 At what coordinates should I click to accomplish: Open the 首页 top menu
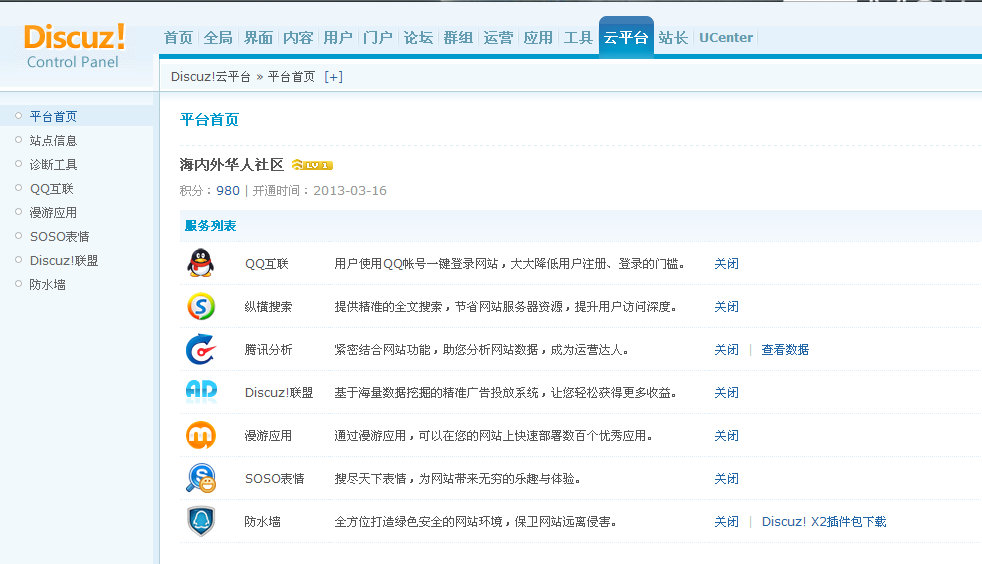178,38
